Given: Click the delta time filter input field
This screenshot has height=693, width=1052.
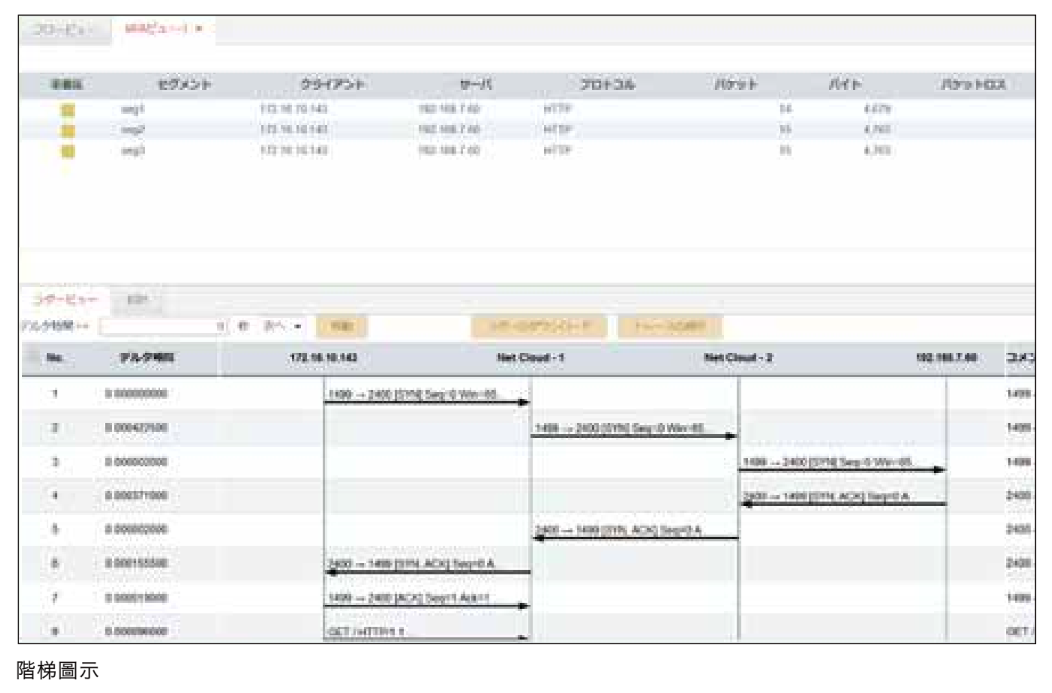Looking at the screenshot, I should click(160, 326).
